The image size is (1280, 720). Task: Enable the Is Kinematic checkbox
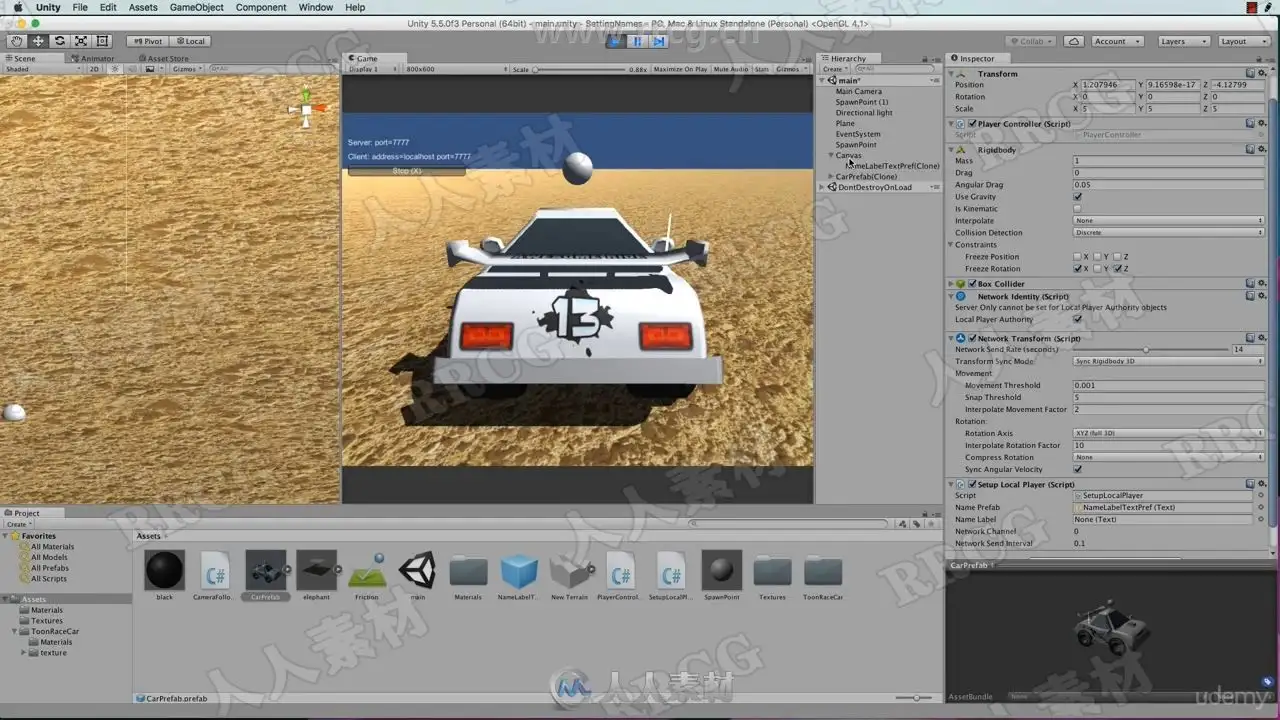click(1077, 209)
